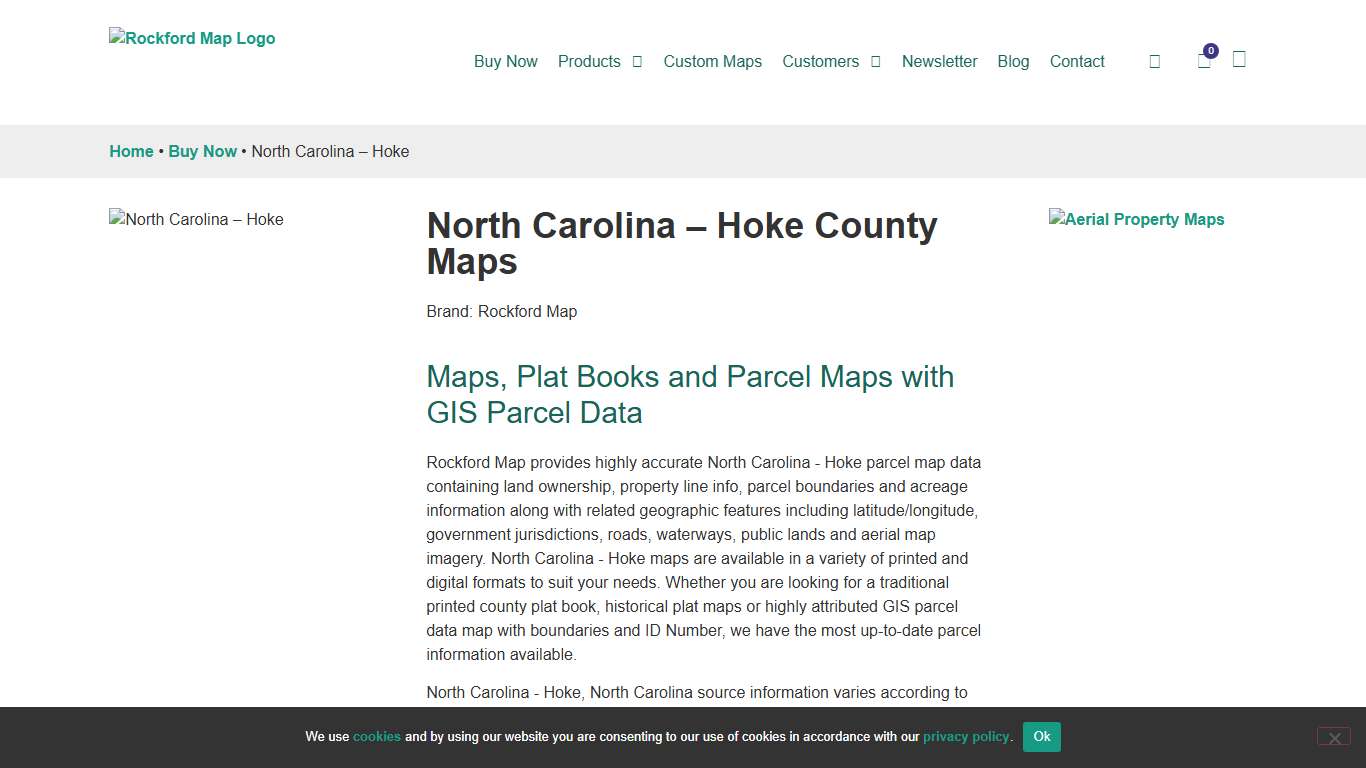Open the Blog menu item
This screenshot has width=1366, height=768.
pos(1013,61)
